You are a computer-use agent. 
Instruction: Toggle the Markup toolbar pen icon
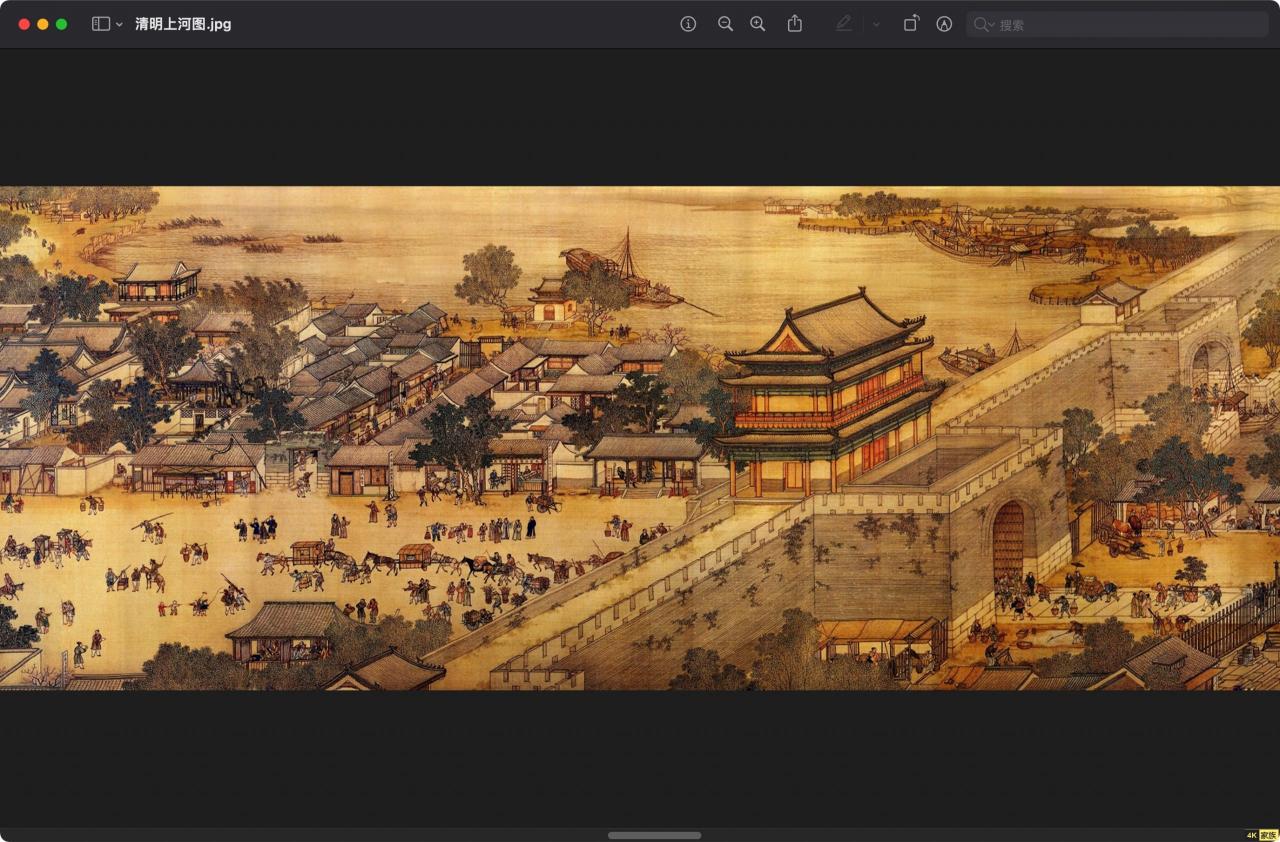click(943, 23)
